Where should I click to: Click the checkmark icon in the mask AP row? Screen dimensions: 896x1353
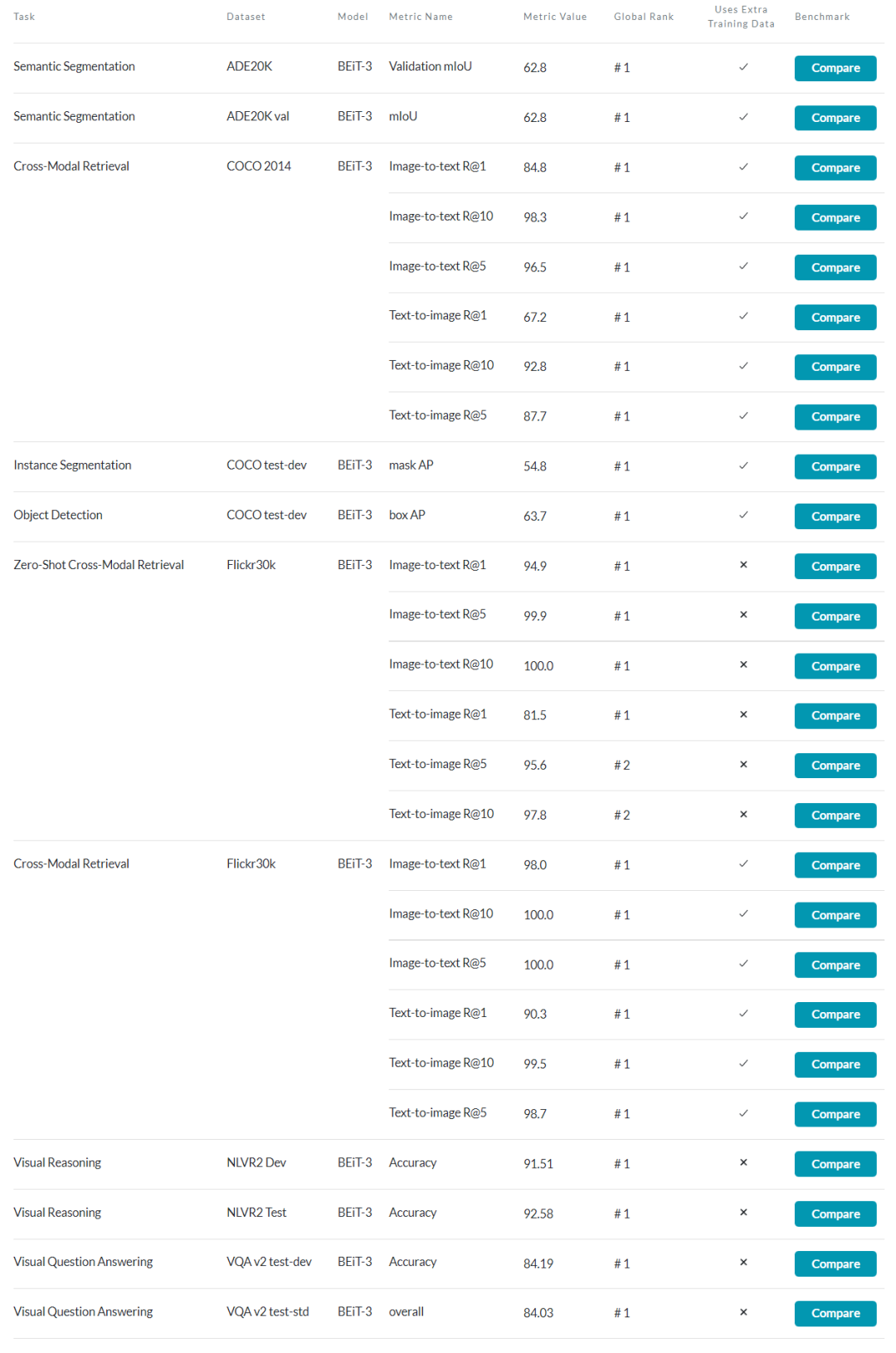click(743, 465)
